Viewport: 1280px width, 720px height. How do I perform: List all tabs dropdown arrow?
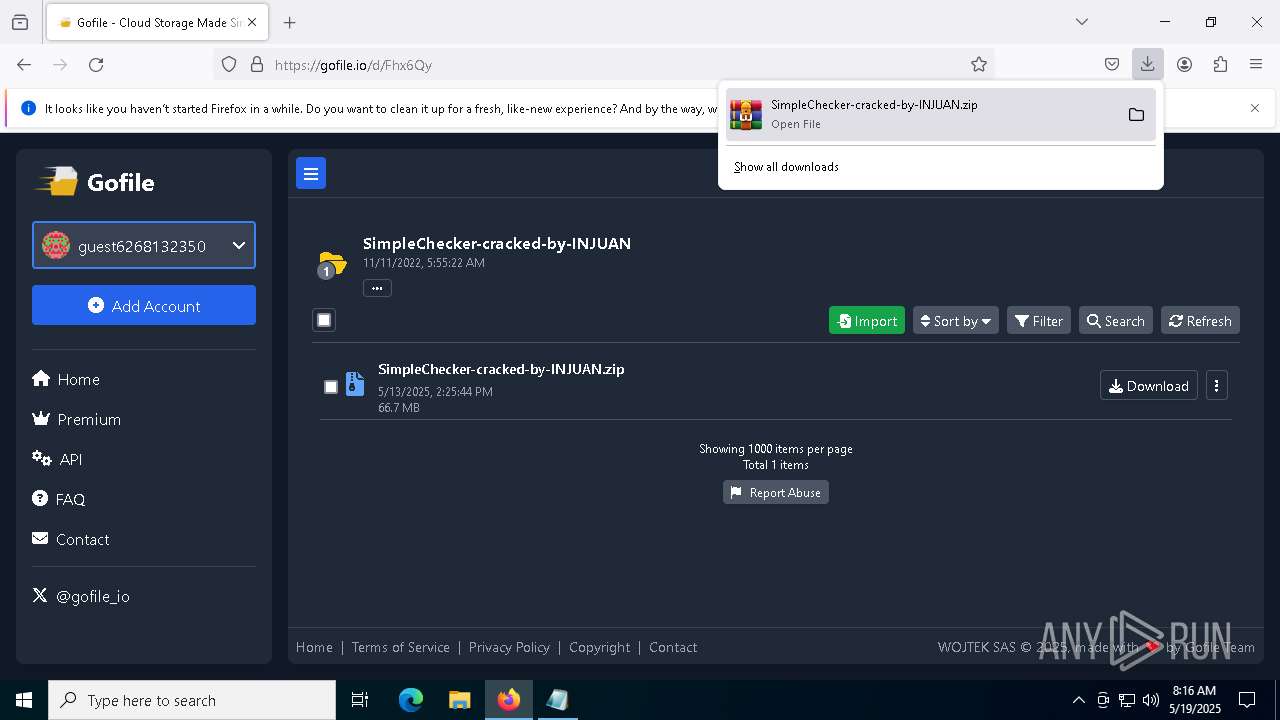click(1082, 22)
